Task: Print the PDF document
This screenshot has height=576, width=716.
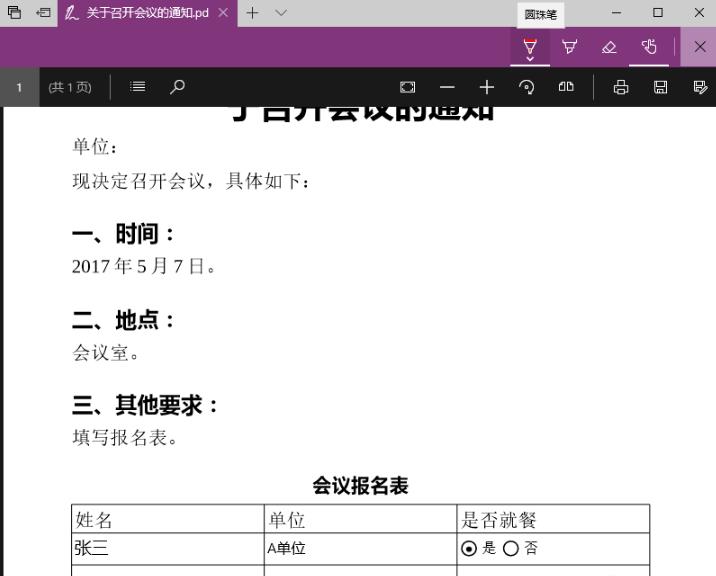Action: (x=621, y=87)
